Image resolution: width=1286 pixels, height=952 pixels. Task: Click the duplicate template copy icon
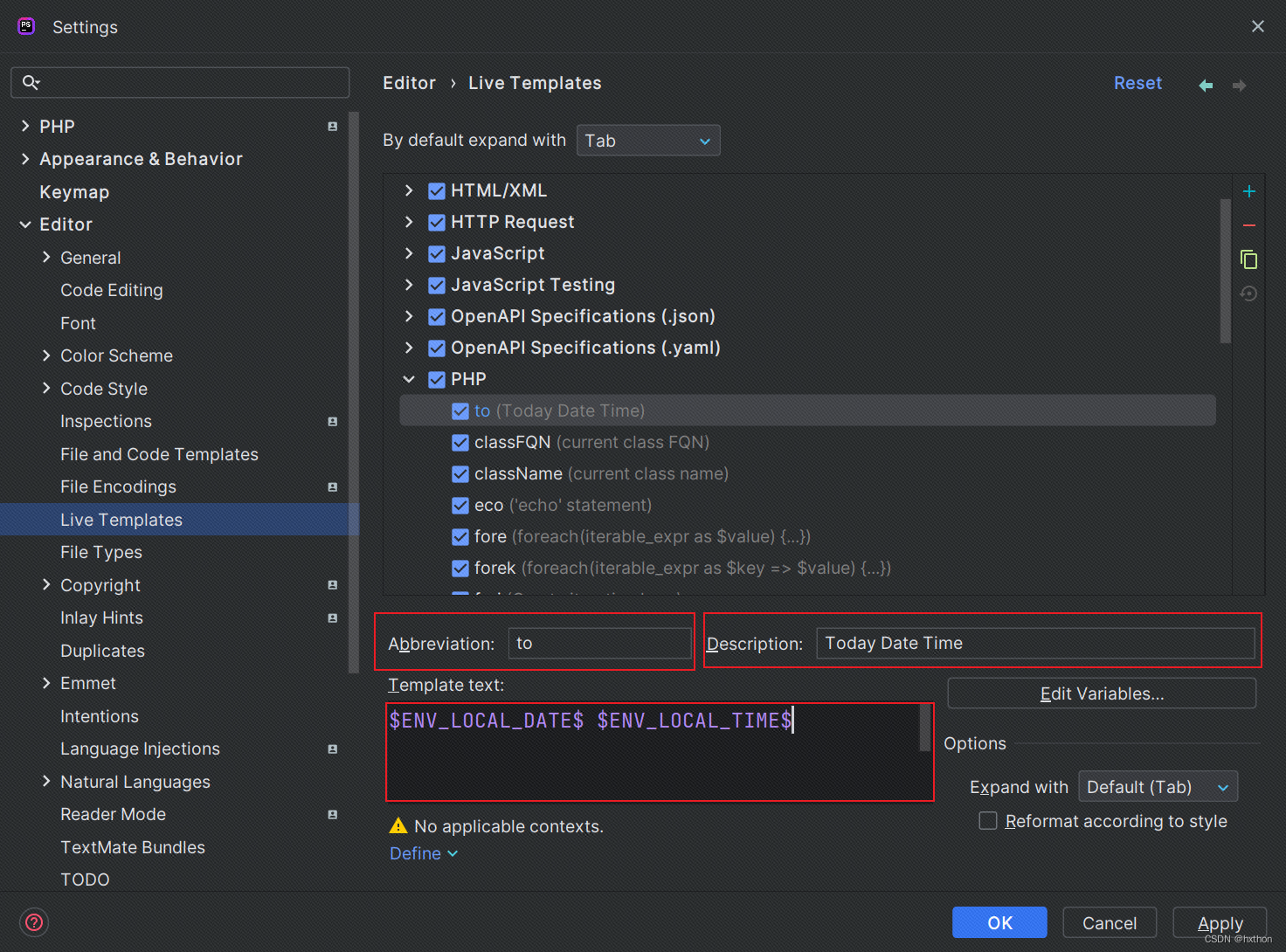click(1249, 259)
